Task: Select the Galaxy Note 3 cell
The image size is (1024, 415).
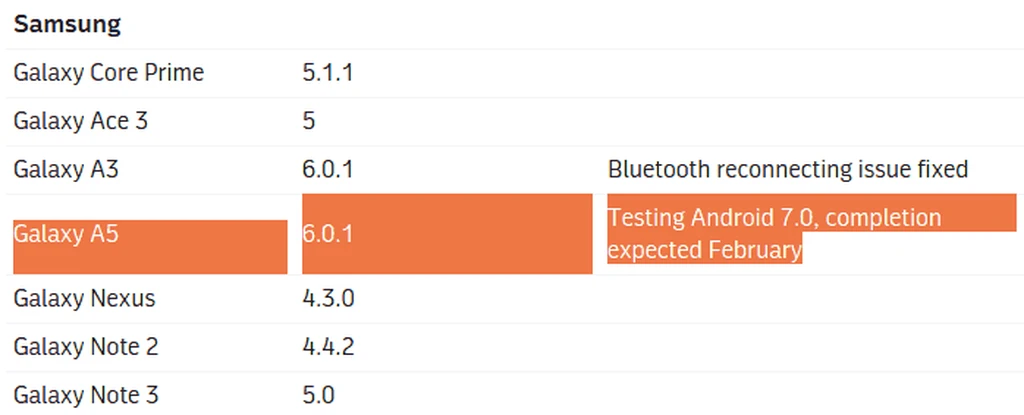Action: click(86, 395)
